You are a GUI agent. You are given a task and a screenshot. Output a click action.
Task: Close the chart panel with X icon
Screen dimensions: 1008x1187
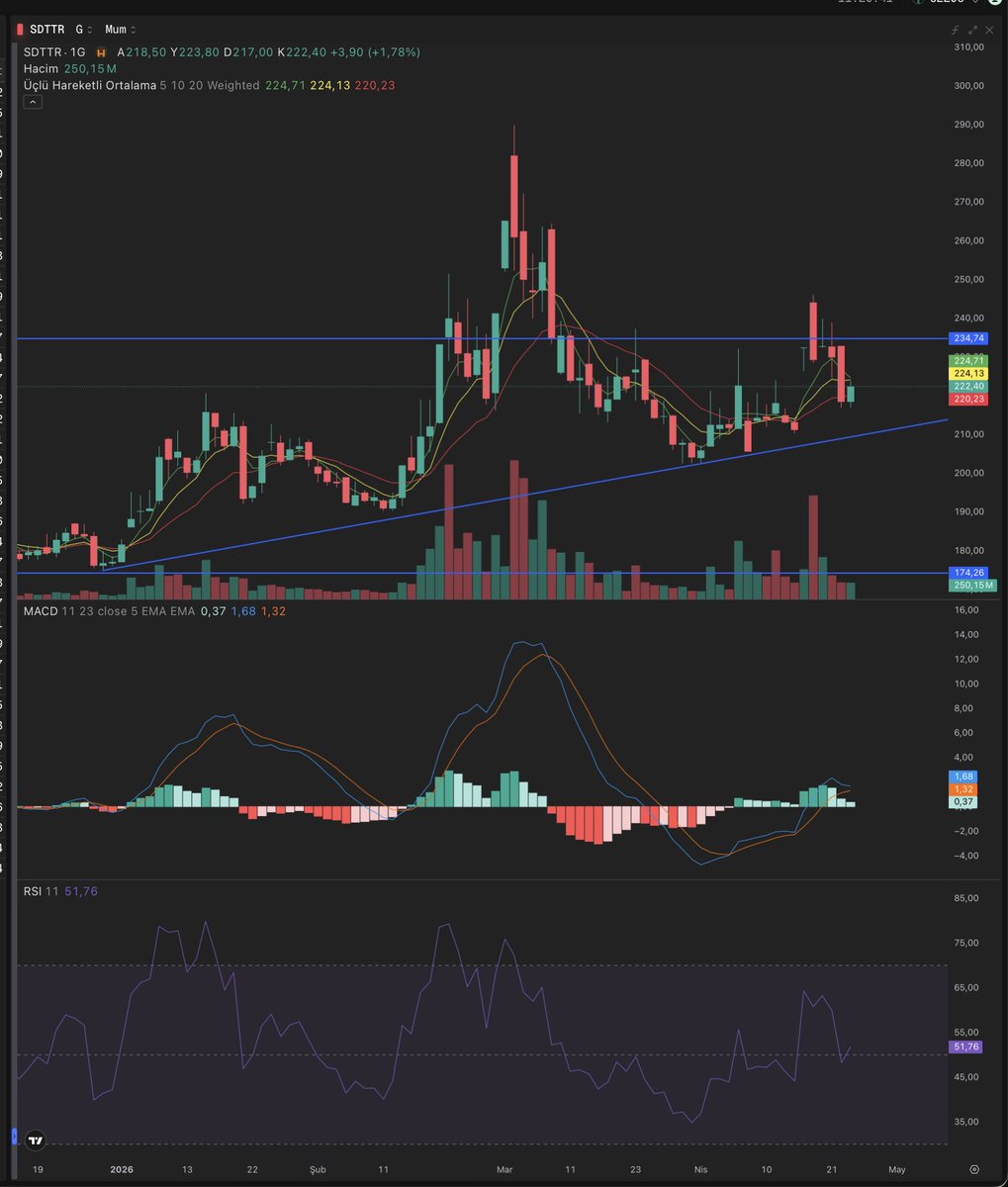(988, 31)
